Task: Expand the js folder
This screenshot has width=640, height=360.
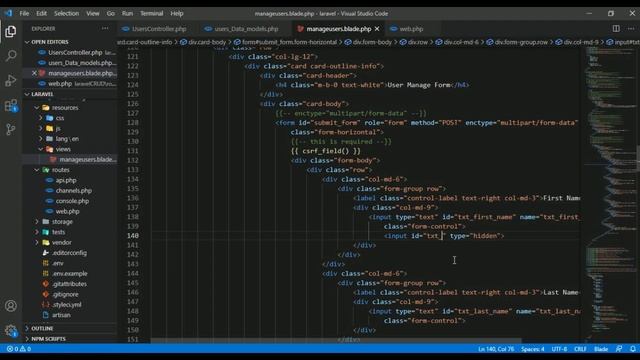Action: click(58, 128)
